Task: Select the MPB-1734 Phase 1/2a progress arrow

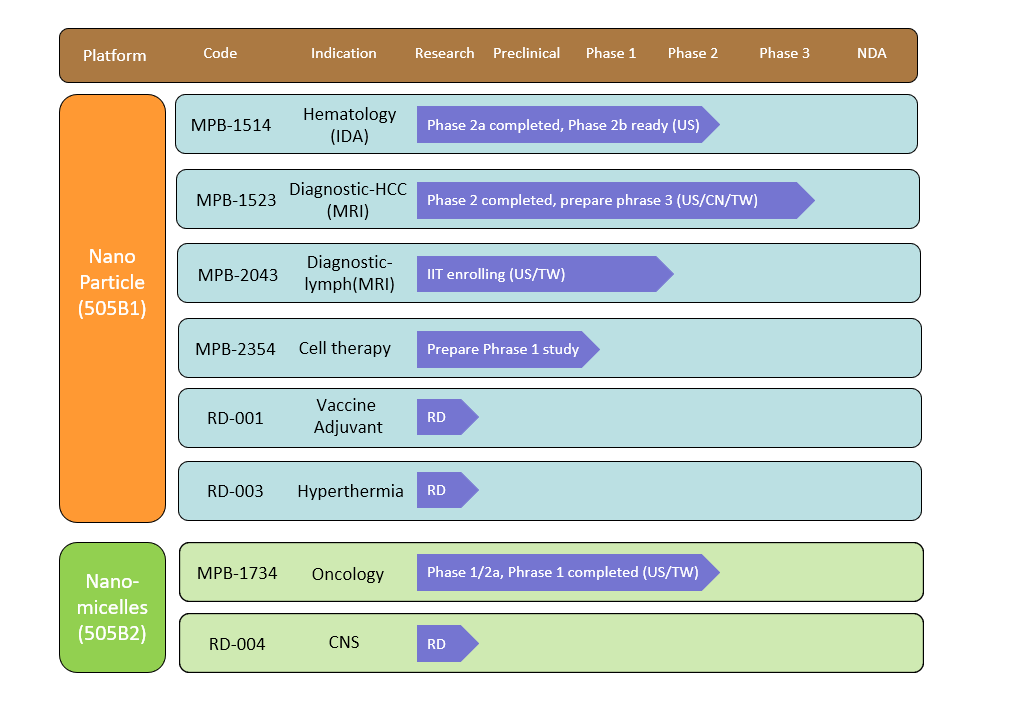Action: point(565,573)
